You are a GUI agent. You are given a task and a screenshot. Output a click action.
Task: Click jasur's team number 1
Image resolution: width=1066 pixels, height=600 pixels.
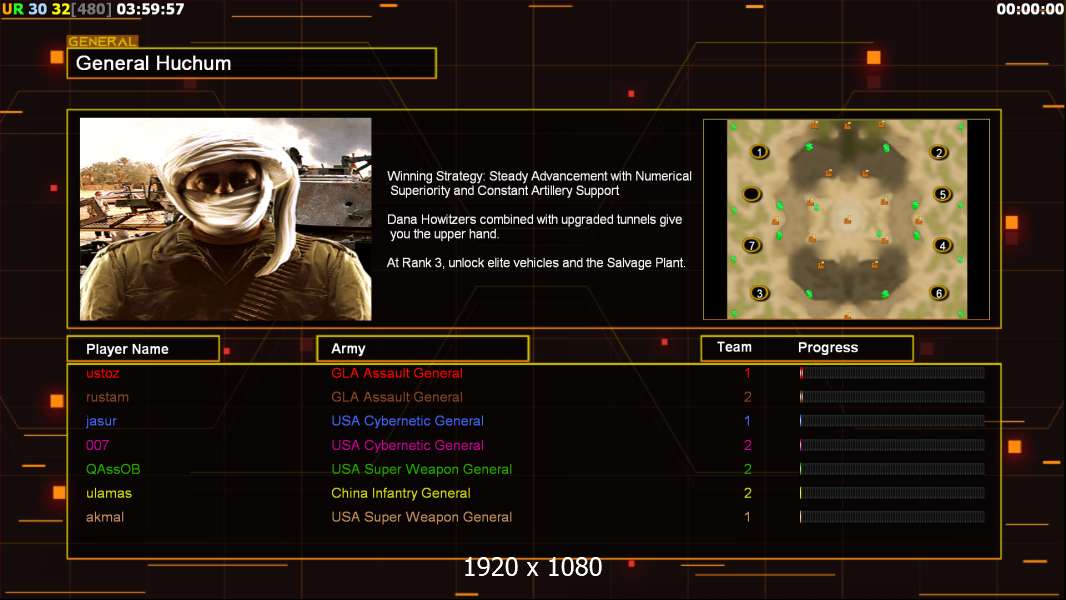[747, 421]
